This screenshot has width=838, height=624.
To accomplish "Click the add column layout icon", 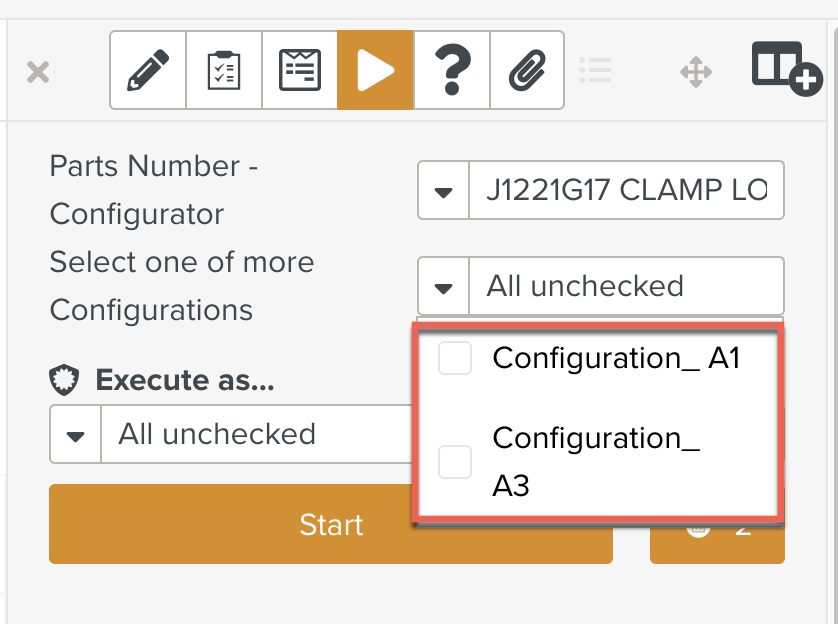I will 785,68.
